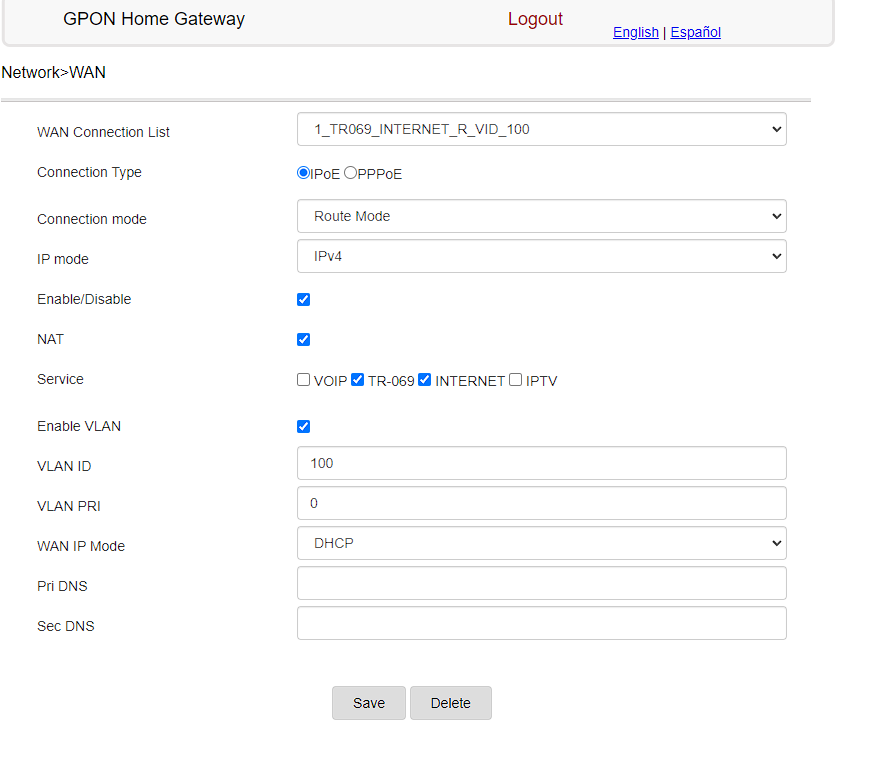Uncheck the TR-069 service checkbox
This screenshot has width=892, height=771.
[358, 380]
